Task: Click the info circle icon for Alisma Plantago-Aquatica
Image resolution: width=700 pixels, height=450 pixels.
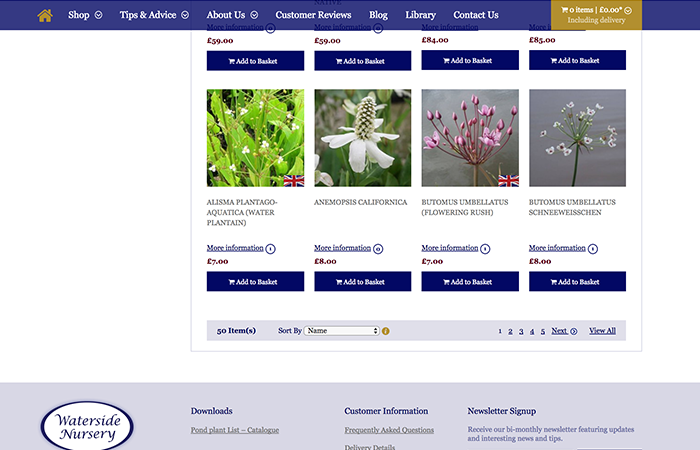Action: coord(271,249)
